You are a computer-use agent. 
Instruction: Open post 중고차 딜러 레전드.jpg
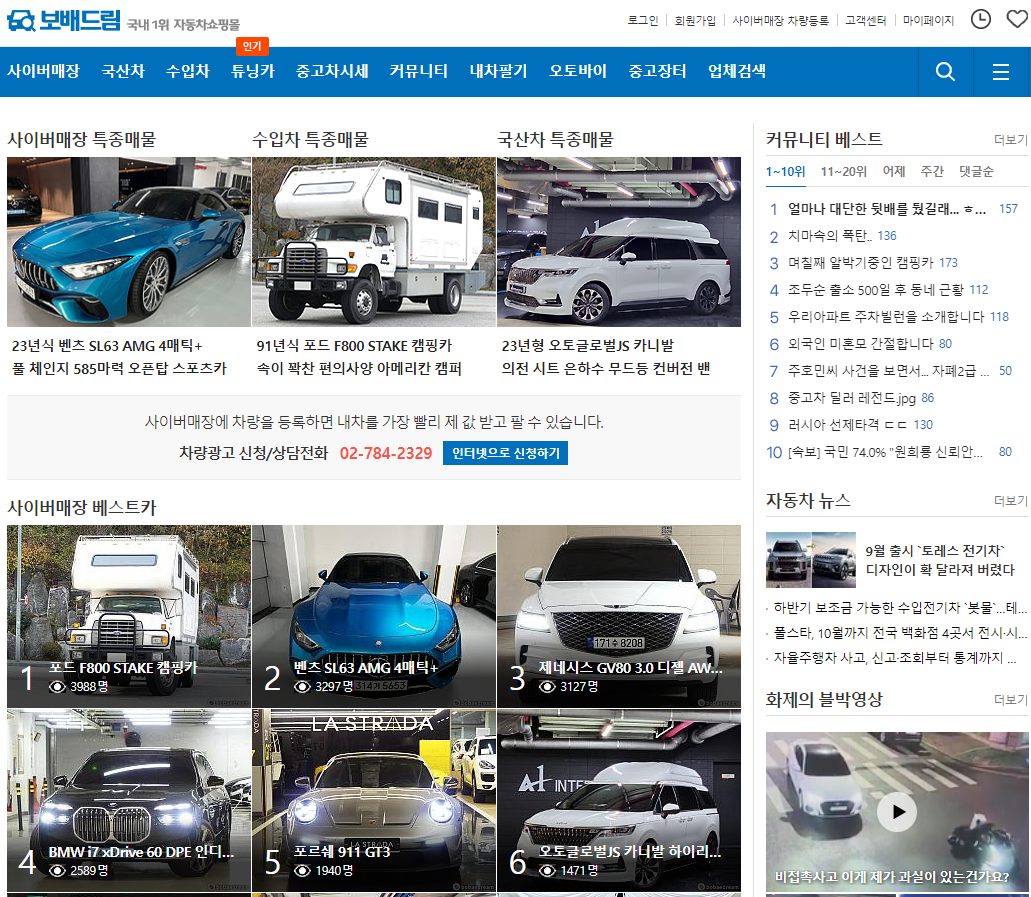click(851, 398)
